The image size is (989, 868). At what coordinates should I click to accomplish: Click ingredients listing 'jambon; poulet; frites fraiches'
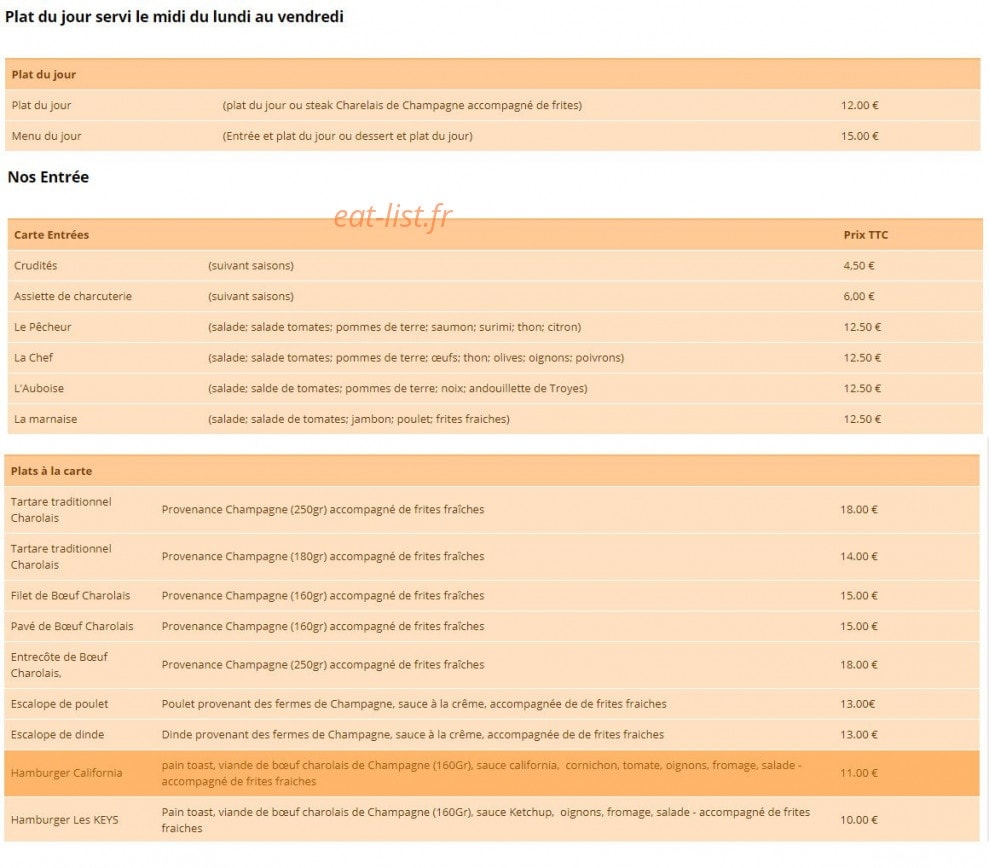tap(358, 419)
